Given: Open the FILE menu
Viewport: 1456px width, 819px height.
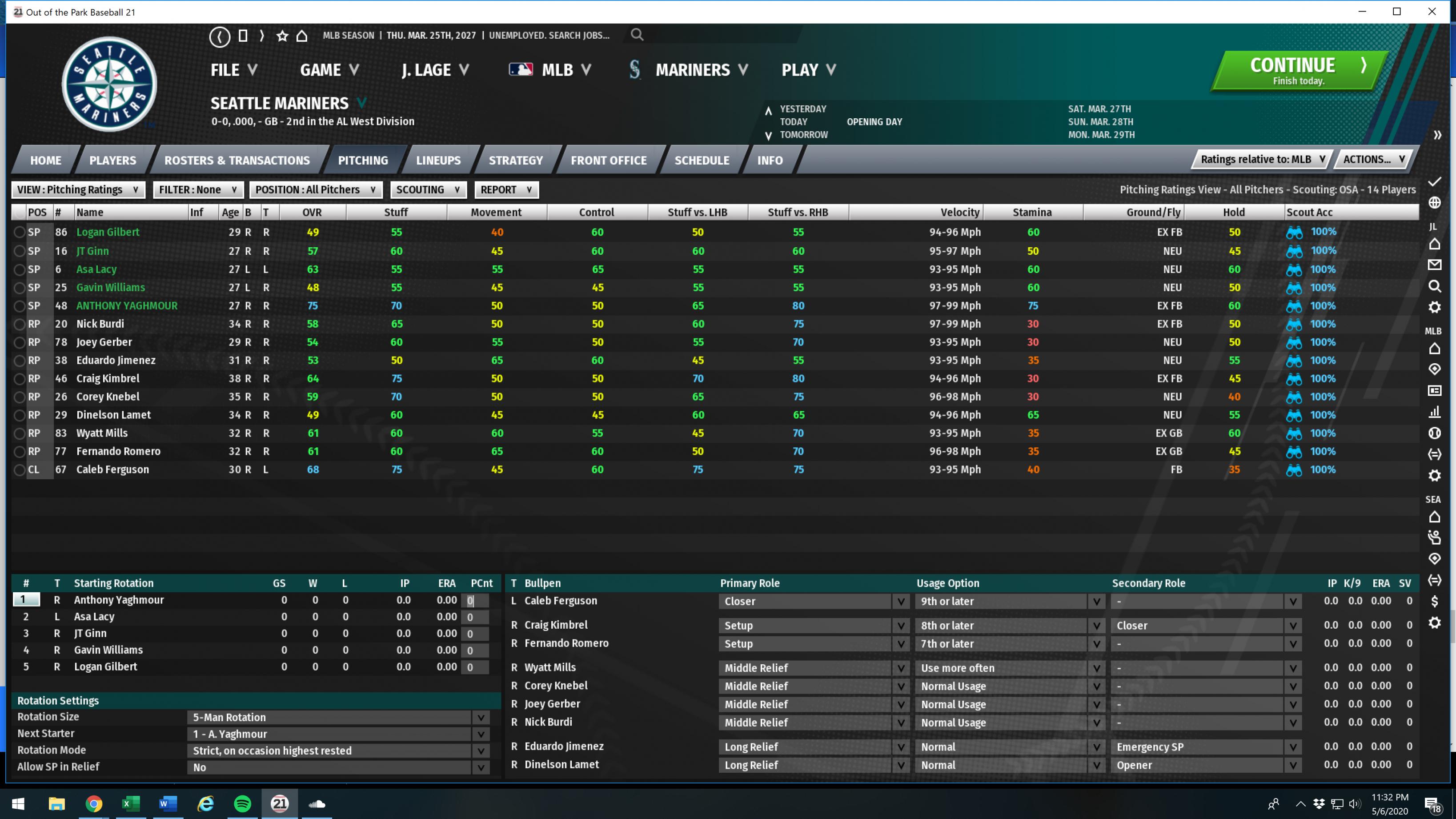Looking at the screenshot, I should coord(234,70).
